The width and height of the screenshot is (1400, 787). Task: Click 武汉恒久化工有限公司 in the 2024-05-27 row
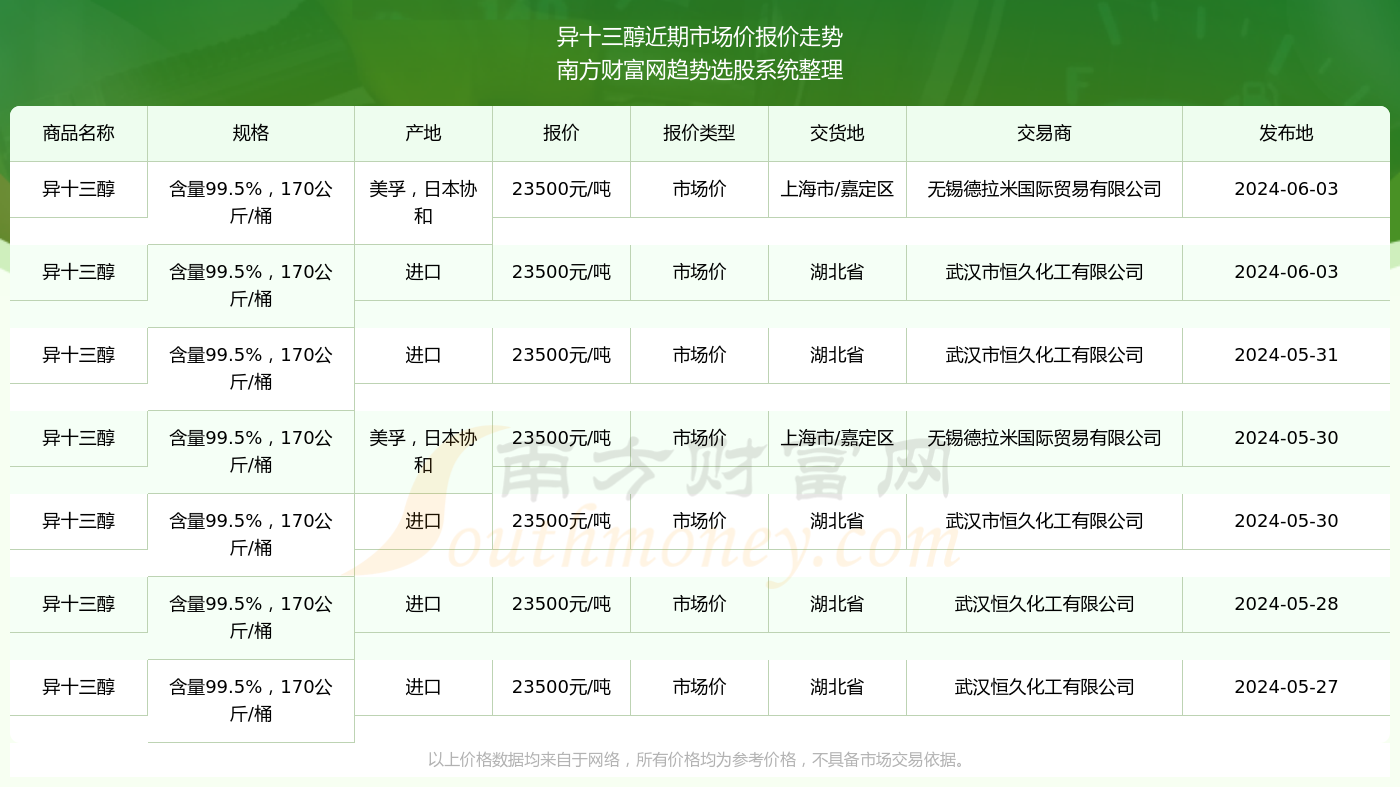pos(1045,687)
